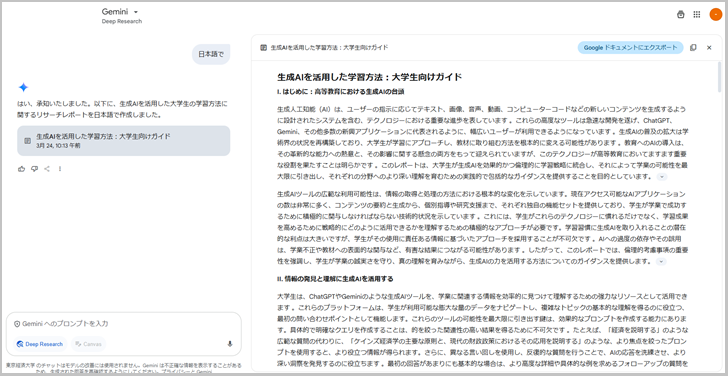The image size is (728, 376).
Task: Give the response a thumbs up
Action: tap(21, 169)
